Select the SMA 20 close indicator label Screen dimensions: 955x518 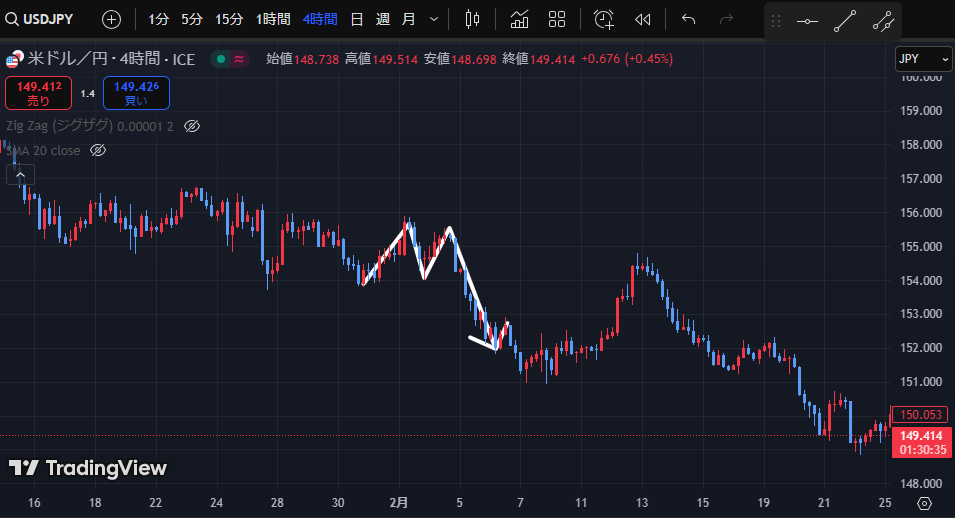[43, 151]
